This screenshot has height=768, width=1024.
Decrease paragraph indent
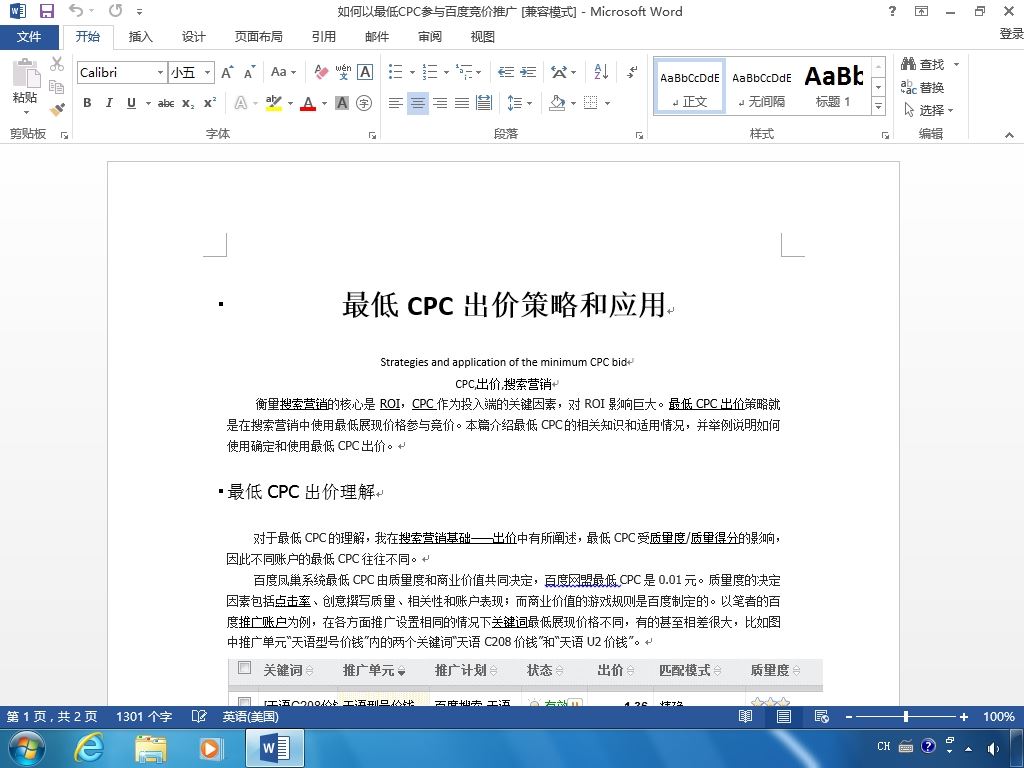tap(505, 72)
